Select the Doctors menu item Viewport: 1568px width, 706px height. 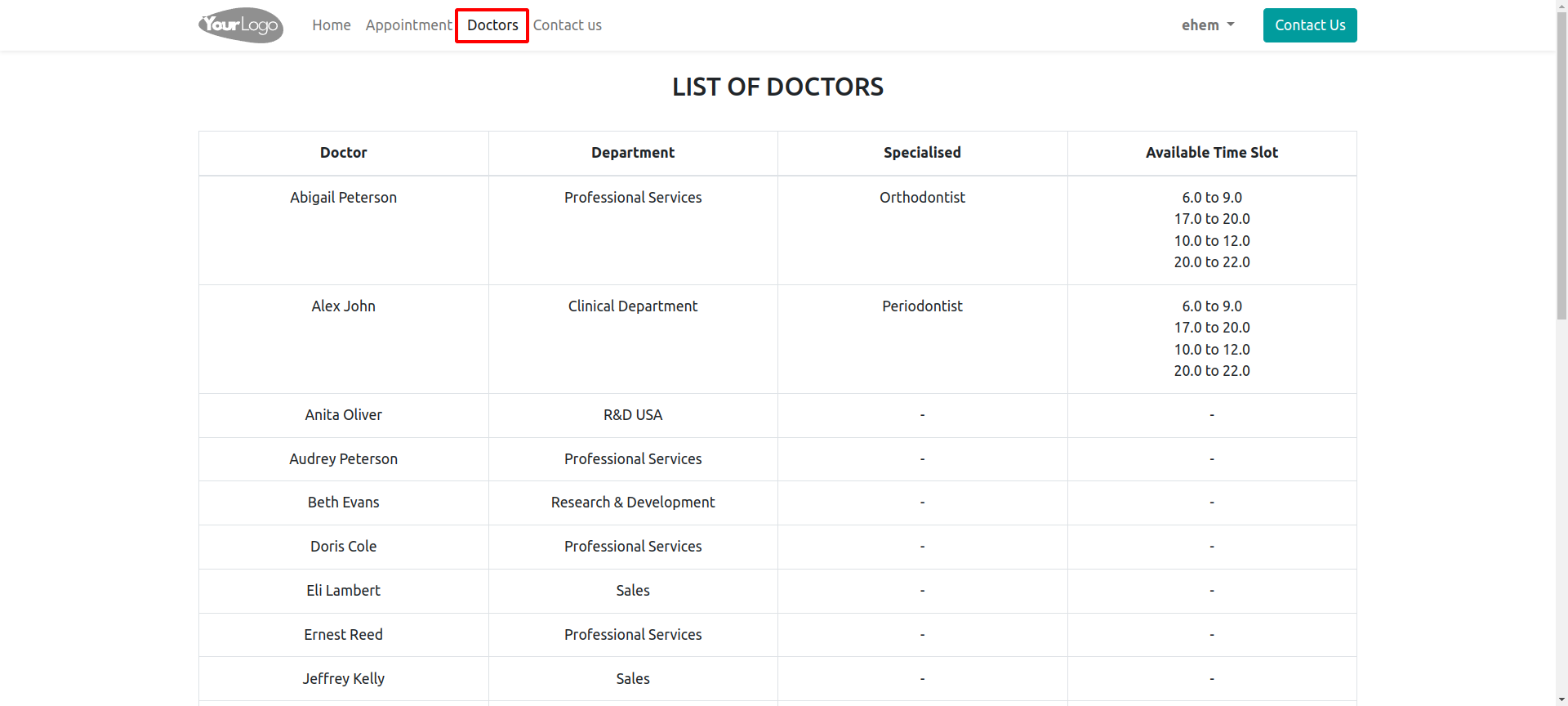[492, 25]
